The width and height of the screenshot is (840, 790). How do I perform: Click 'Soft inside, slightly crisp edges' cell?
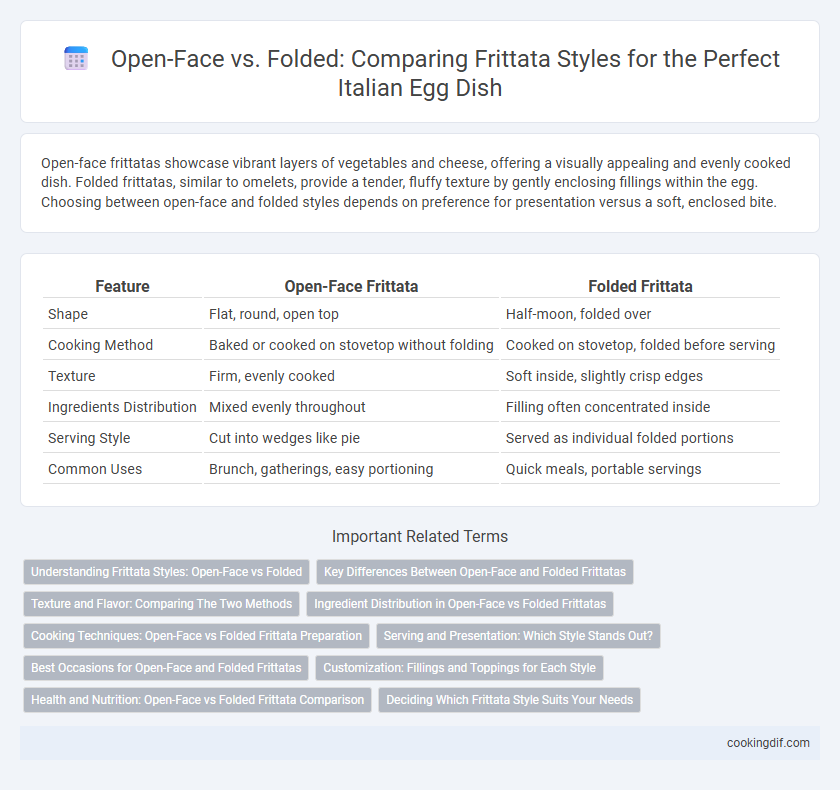coord(640,376)
